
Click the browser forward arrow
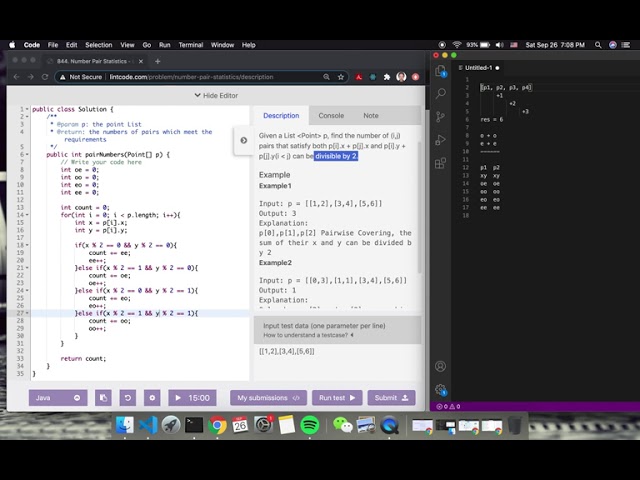31,77
